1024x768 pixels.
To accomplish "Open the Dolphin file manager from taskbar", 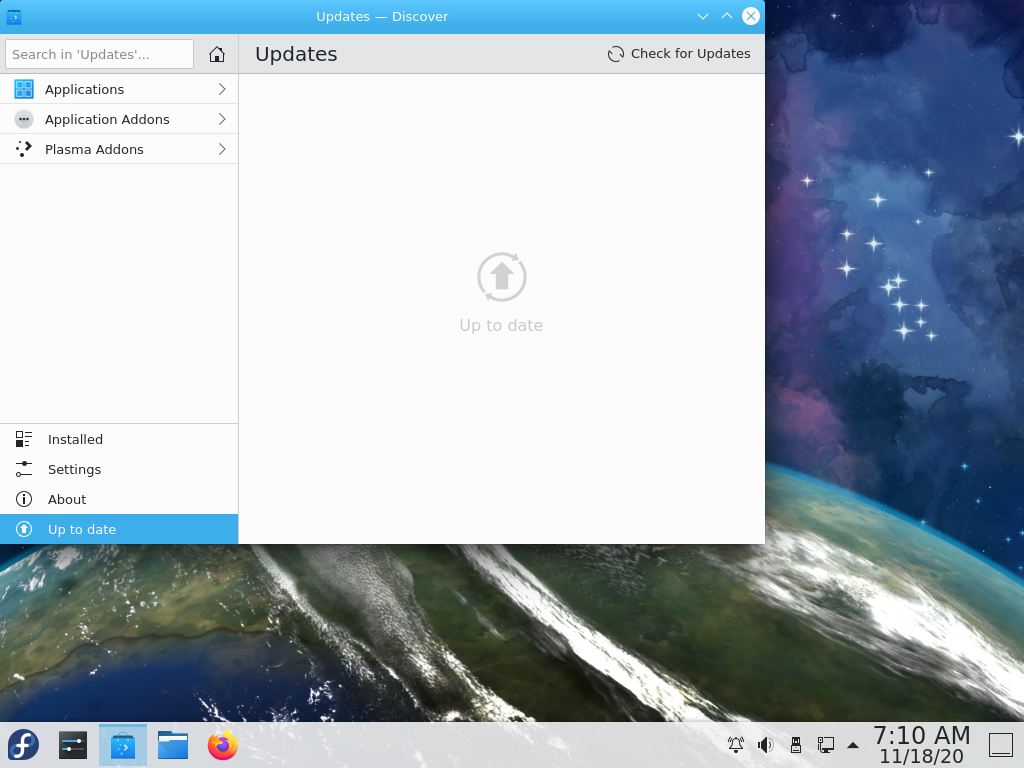I will click(x=173, y=745).
